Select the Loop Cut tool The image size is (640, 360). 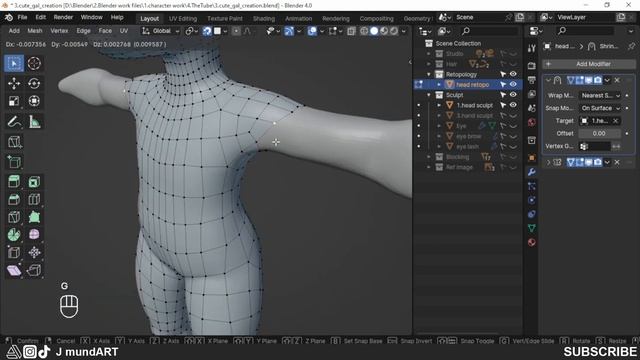click(x=34, y=200)
